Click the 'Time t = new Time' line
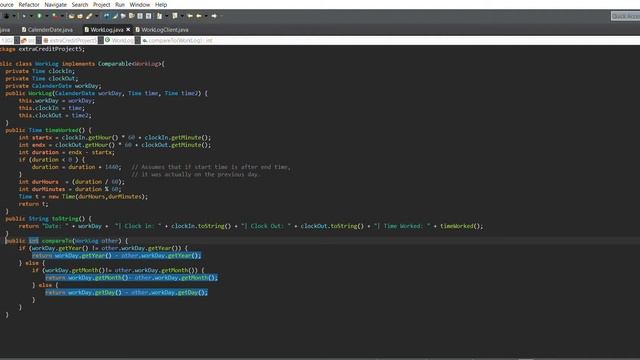The height and width of the screenshot is (360, 640). click(x=83, y=196)
